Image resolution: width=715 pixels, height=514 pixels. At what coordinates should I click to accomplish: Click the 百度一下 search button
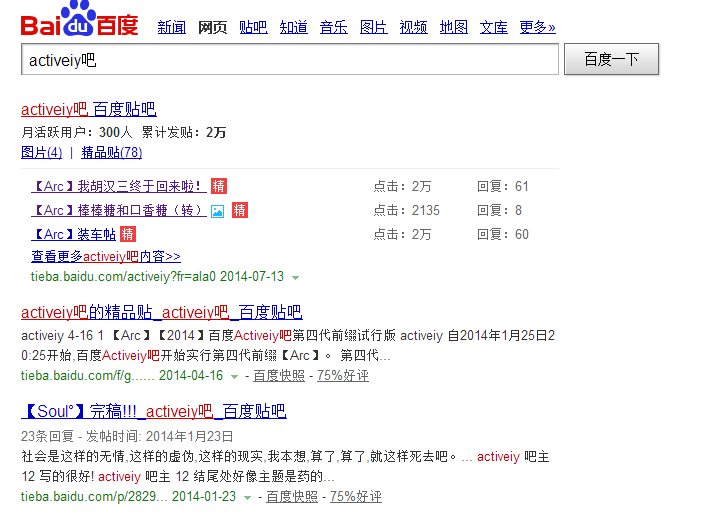point(611,59)
